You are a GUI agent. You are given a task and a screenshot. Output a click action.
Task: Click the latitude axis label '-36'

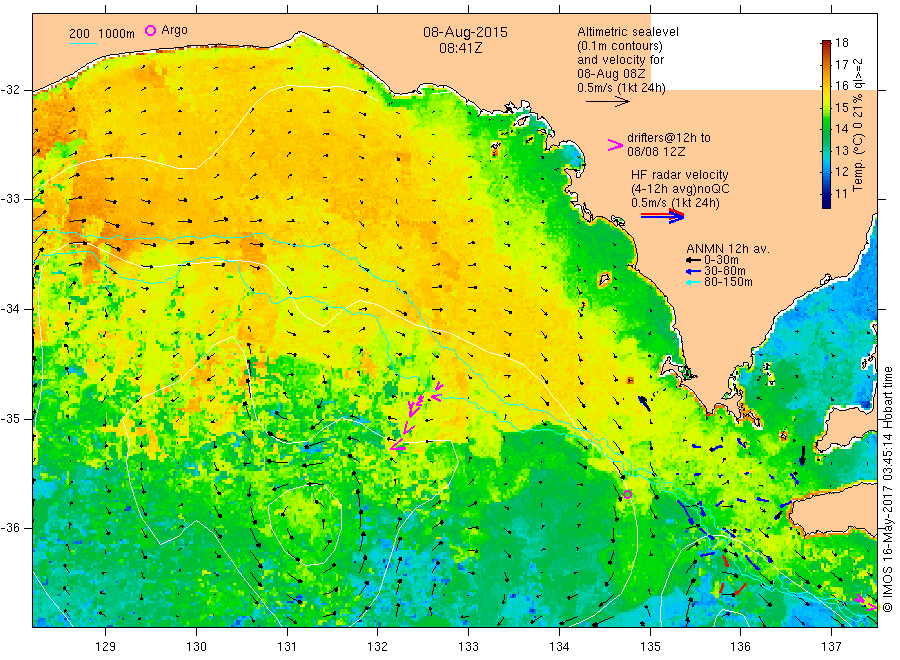pyautogui.click(x=10, y=527)
